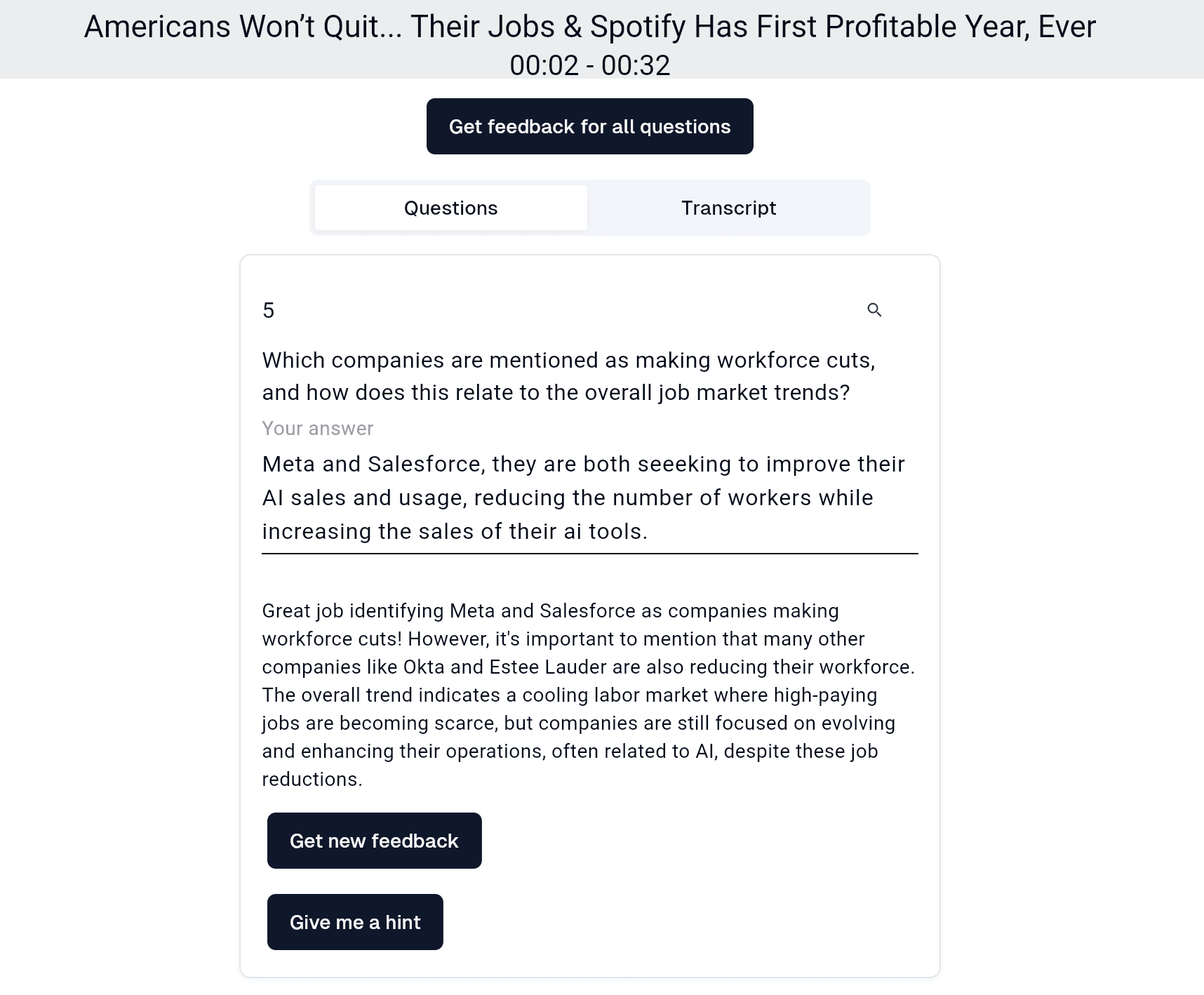Click the question number 5
Image resolution: width=1204 pixels, height=995 pixels.
click(x=269, y=310)
